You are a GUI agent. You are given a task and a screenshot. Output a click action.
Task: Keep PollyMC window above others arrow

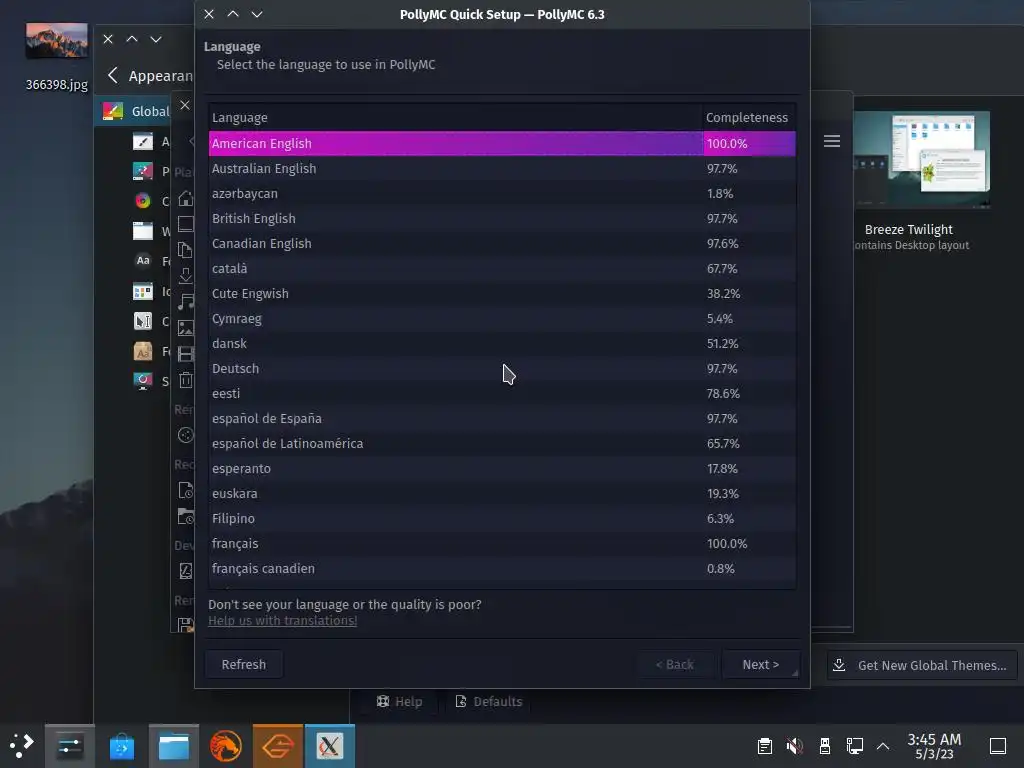click(232, 14)
